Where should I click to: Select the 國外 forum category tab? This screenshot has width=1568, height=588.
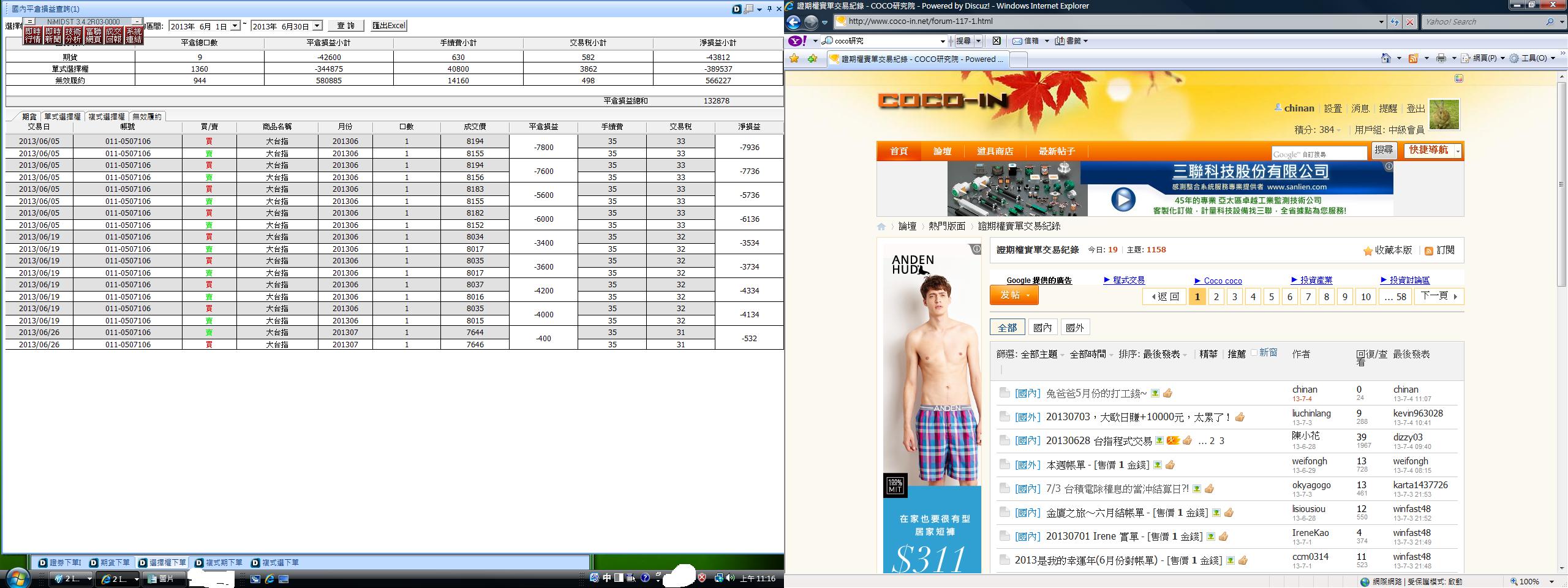tap(1074, 328)
